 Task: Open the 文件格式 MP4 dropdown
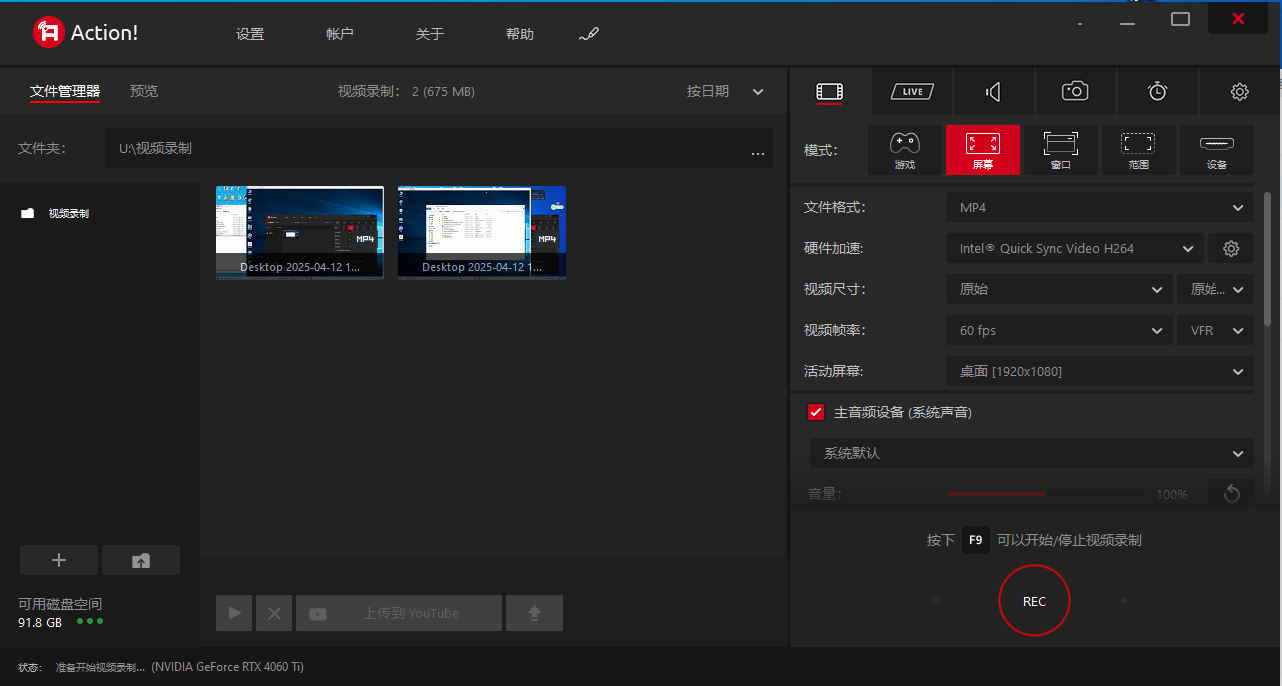pos(1099,207)
